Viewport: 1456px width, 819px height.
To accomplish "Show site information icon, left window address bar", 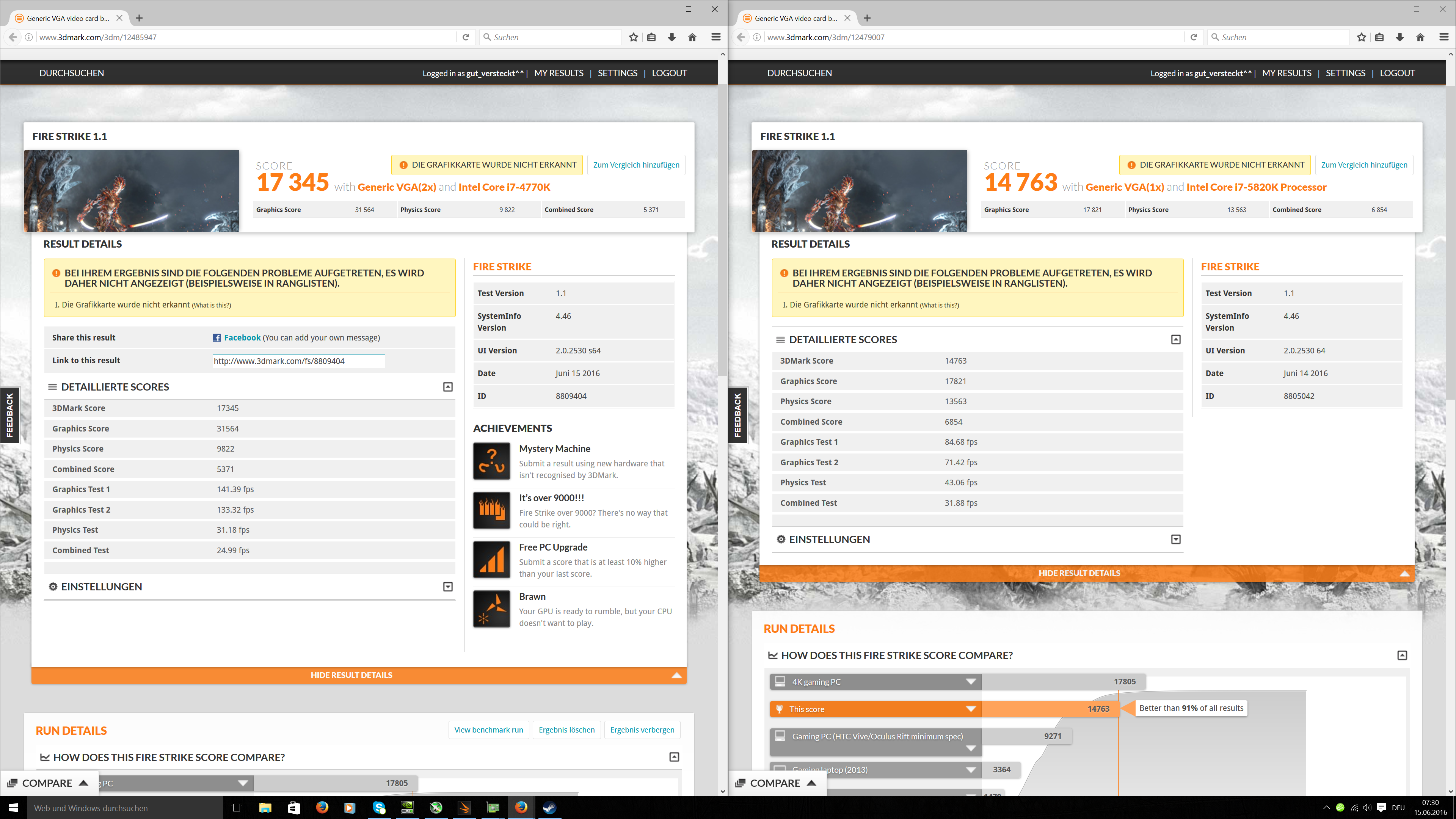I will point(29,37).
